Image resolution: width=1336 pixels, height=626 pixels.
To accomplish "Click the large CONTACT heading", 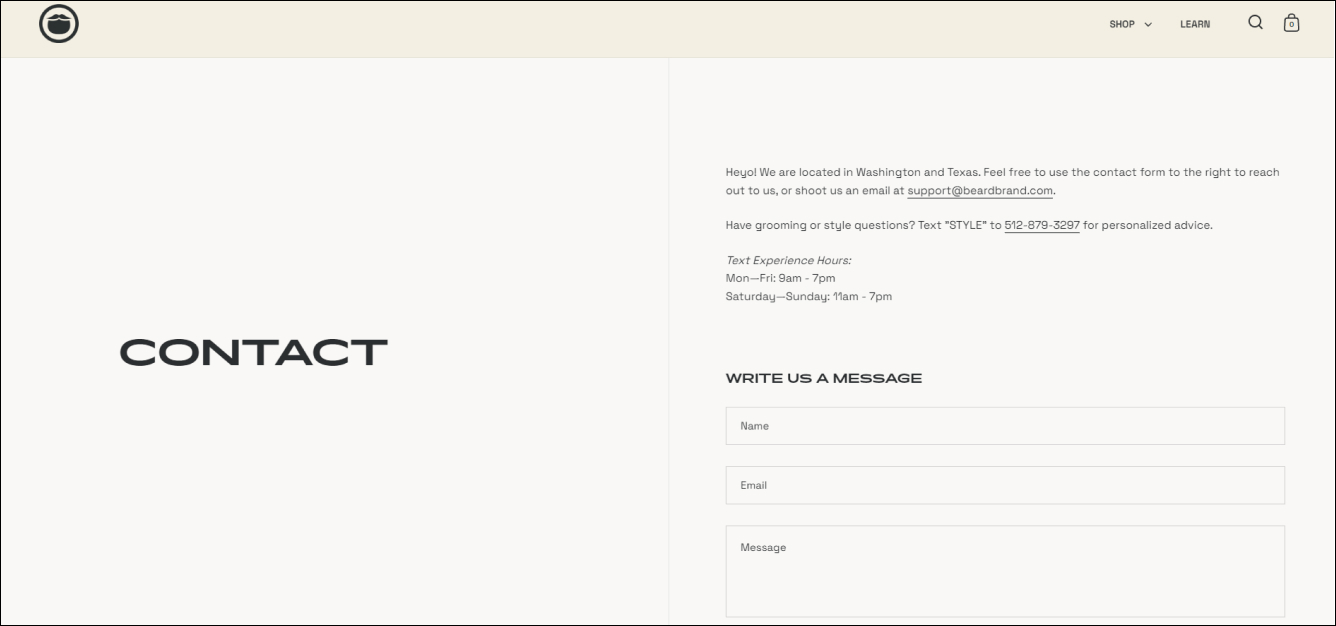I will coord(253,352).
